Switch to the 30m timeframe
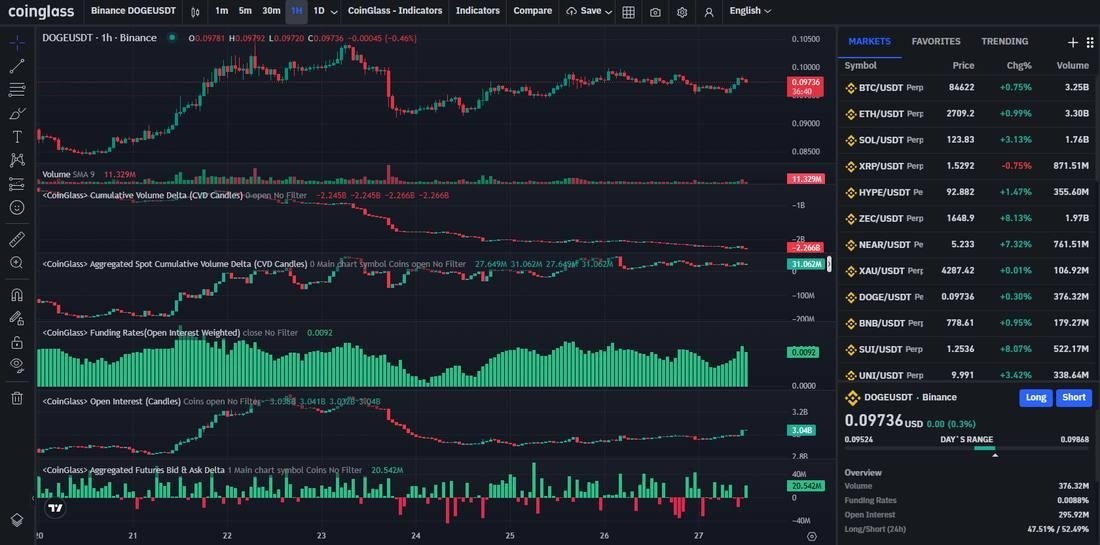Viewport: 1100px width, 545px height. click(x=271, y=11)
